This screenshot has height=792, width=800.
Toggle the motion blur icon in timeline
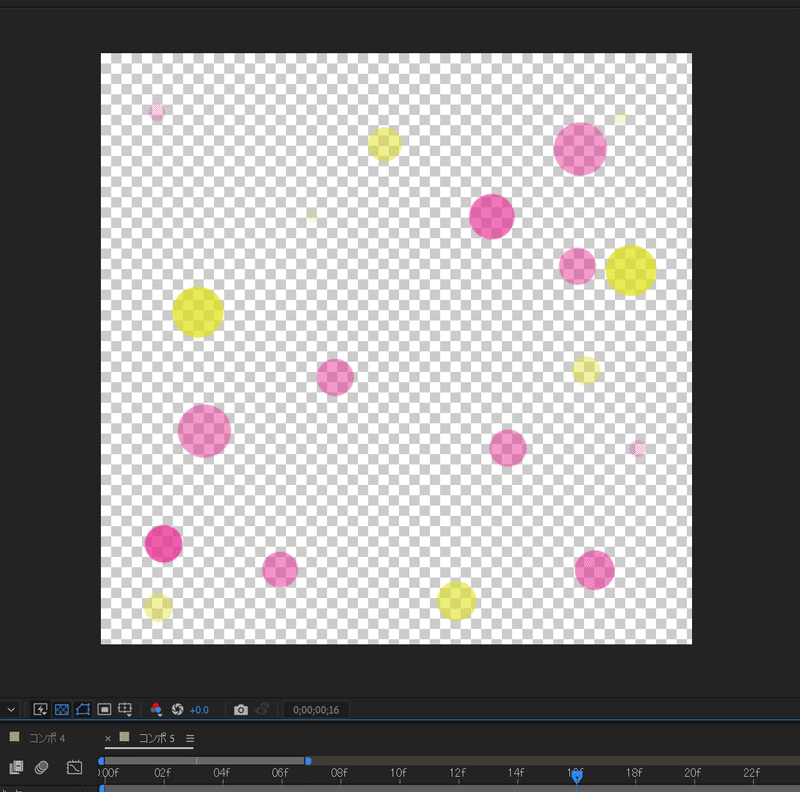[41, 767]
